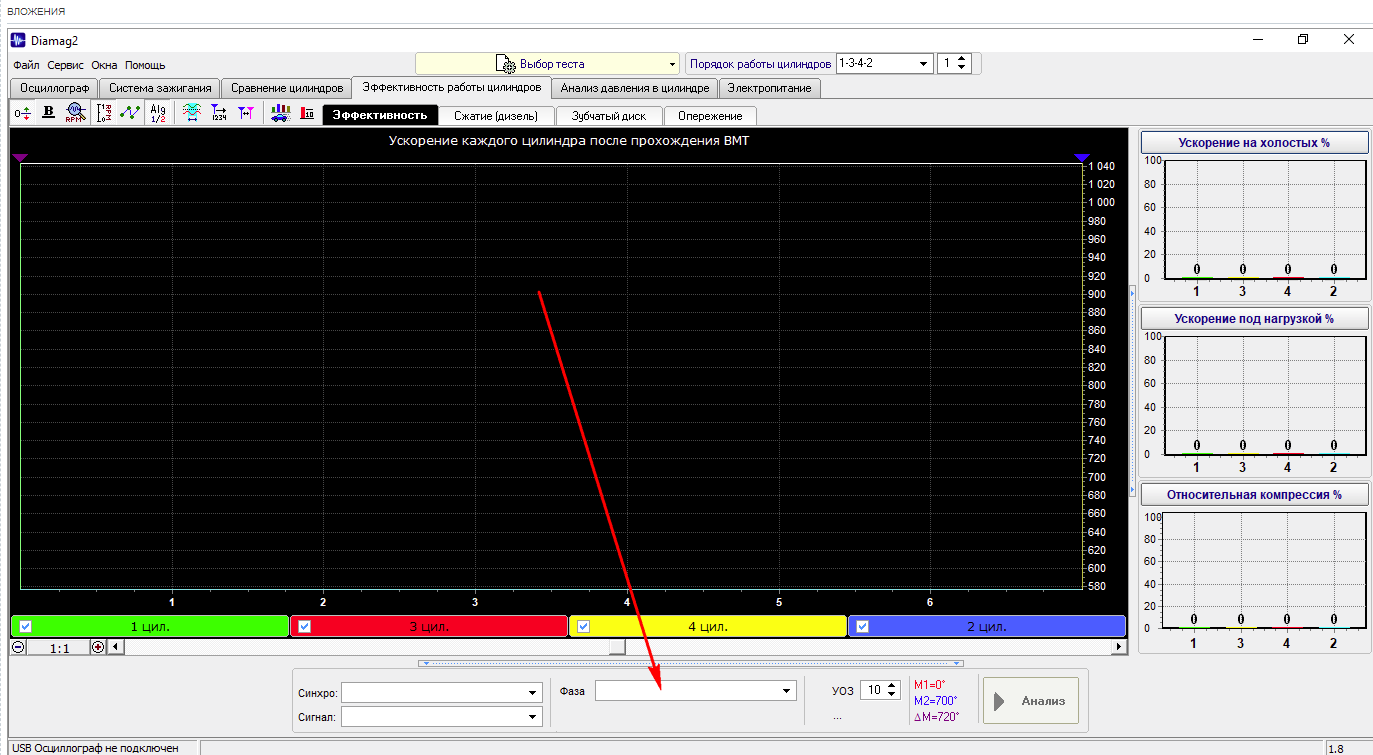The image size is (1373, 755).
Task: Open the cylinder firing order 1-3-4-2 dropdown
Action: pos(884,63)
